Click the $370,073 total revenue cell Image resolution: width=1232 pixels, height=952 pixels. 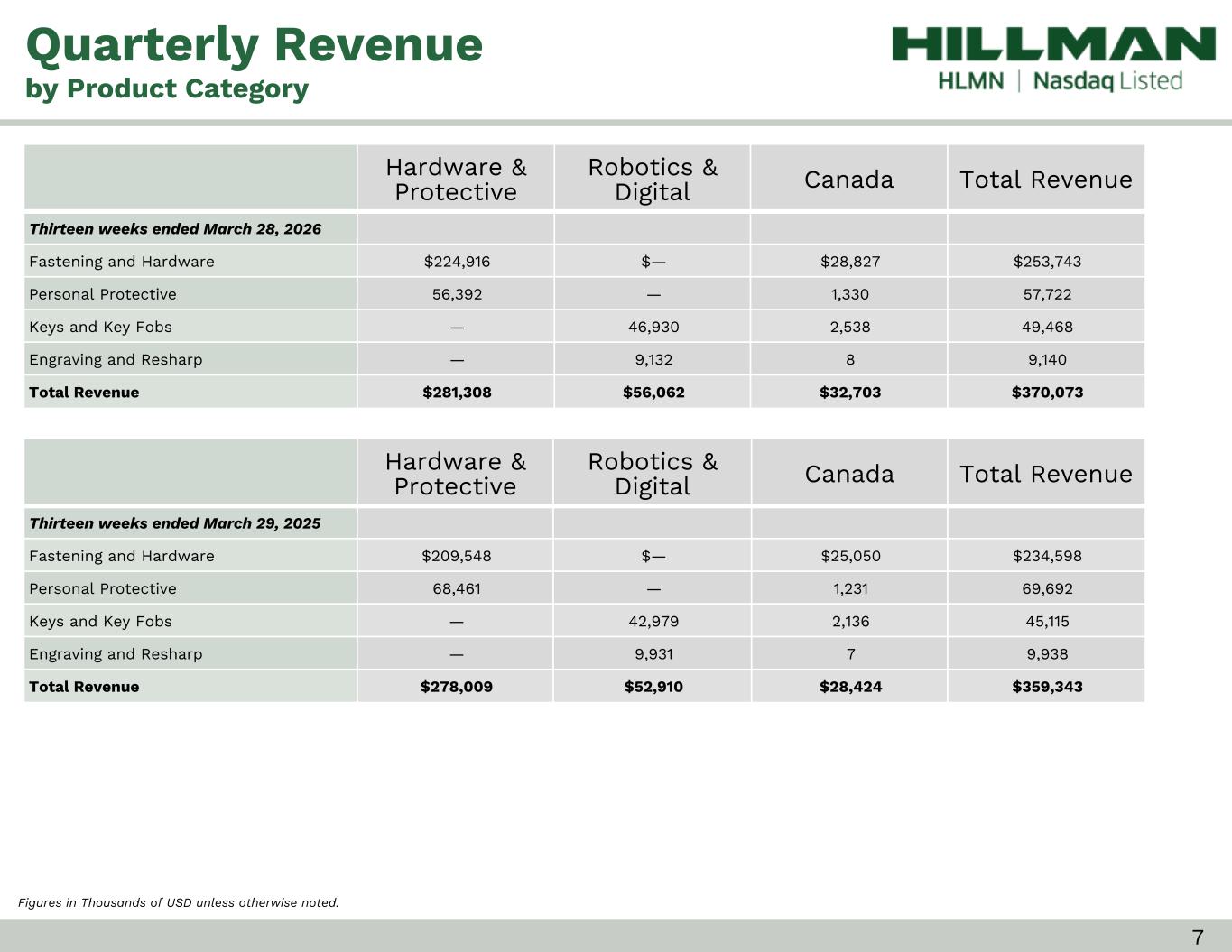(x=1047, y=393)
